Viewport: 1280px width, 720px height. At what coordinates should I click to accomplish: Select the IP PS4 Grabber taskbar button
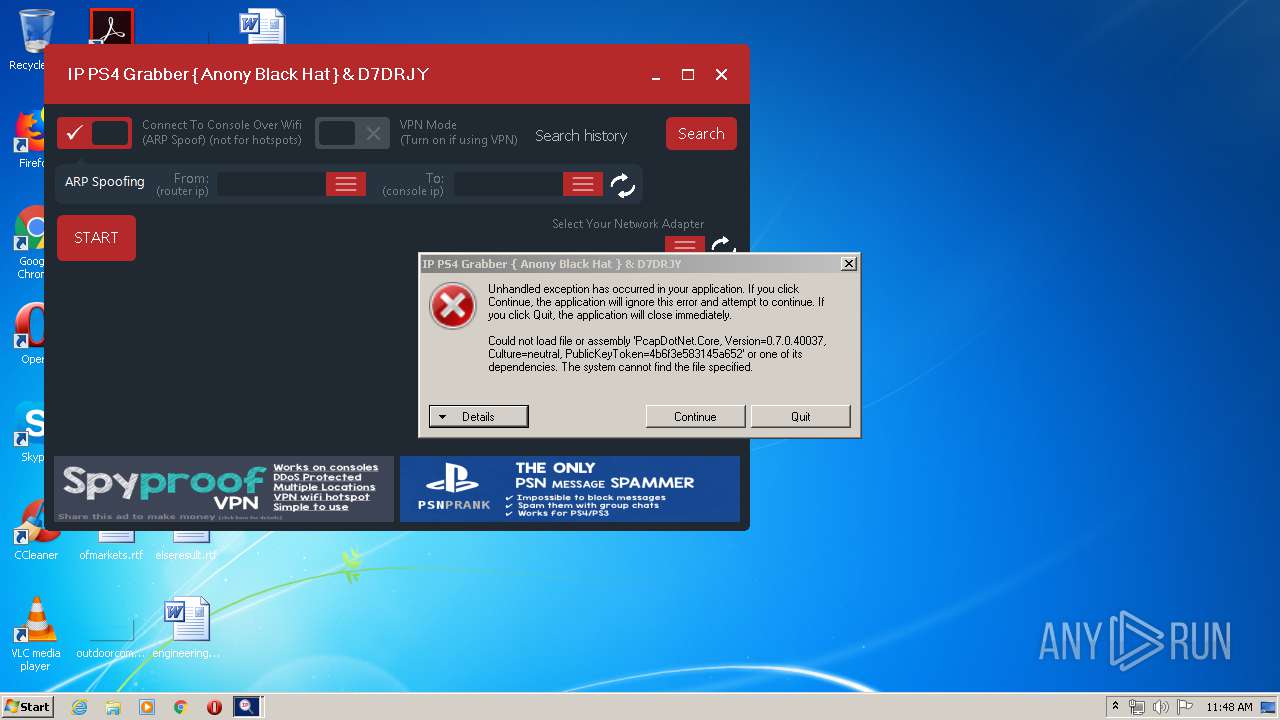(x=247, y=707)
